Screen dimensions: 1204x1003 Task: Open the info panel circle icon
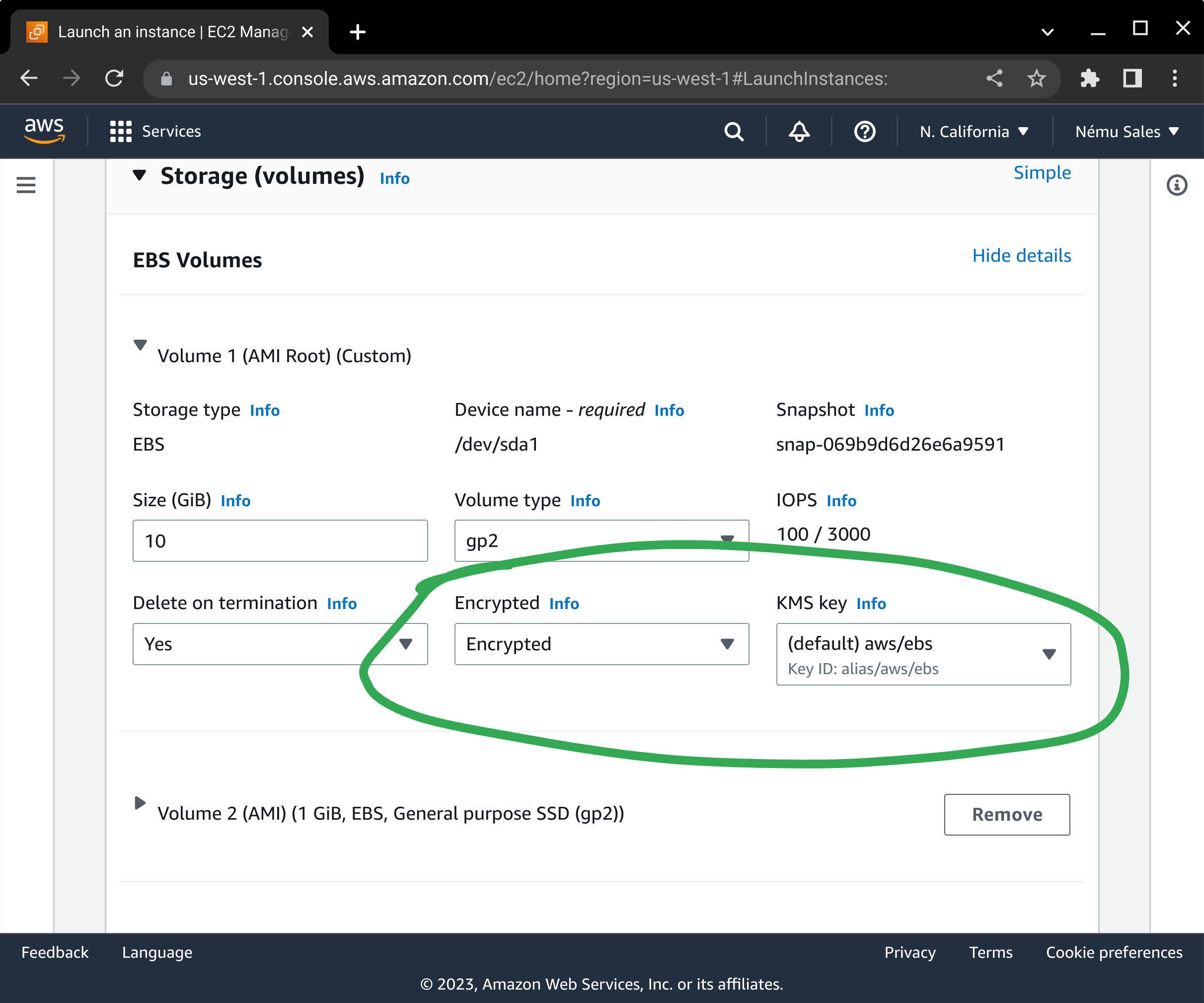tap(1177, 185)
